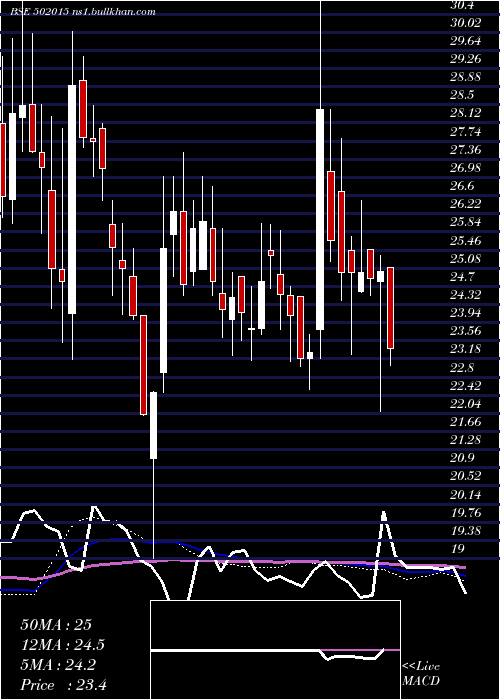Select the 20.14 price level label
This screenshot has width=500, height=700.
466,495
